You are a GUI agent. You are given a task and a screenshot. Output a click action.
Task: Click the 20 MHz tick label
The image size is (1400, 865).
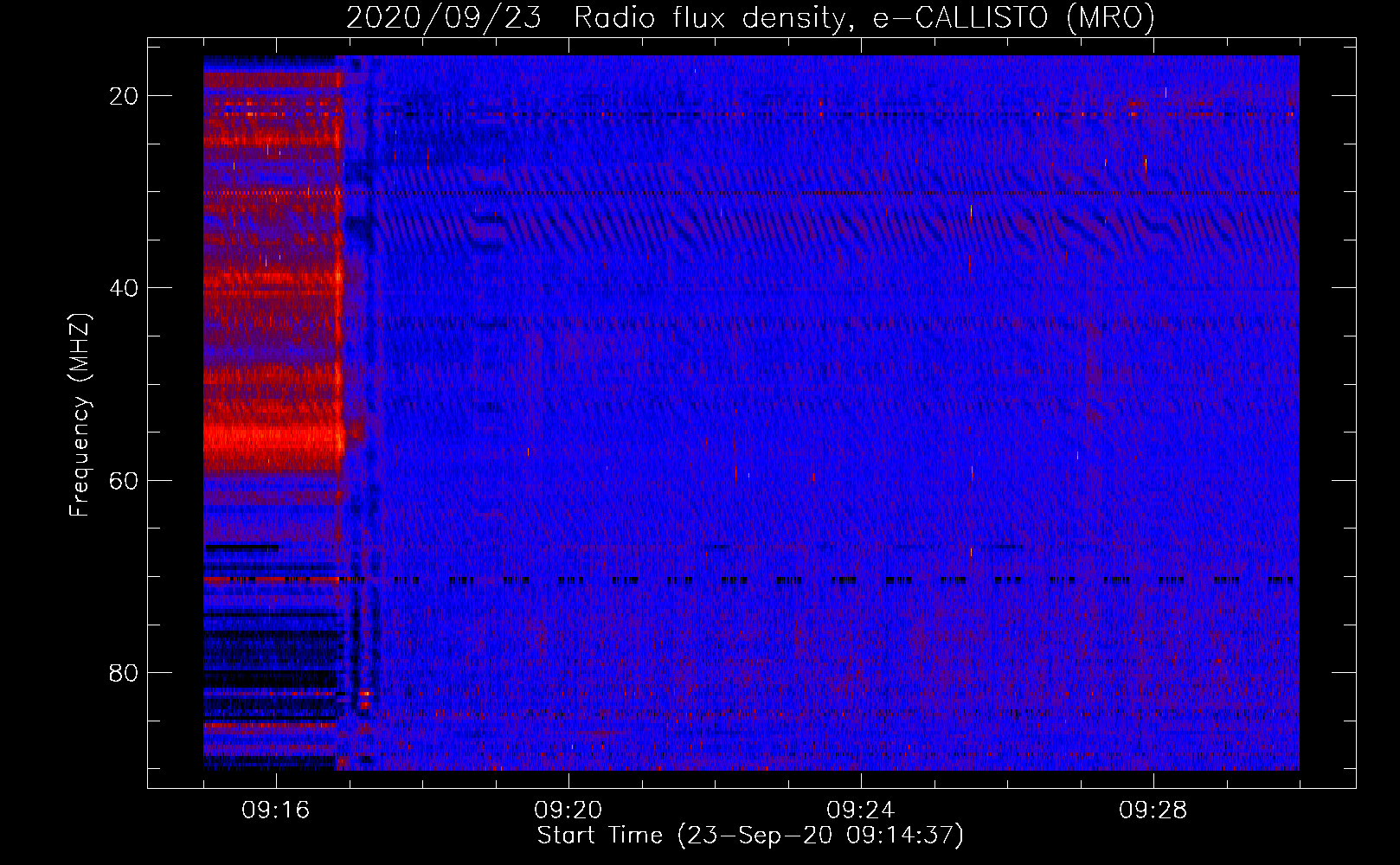coord(124,96)
